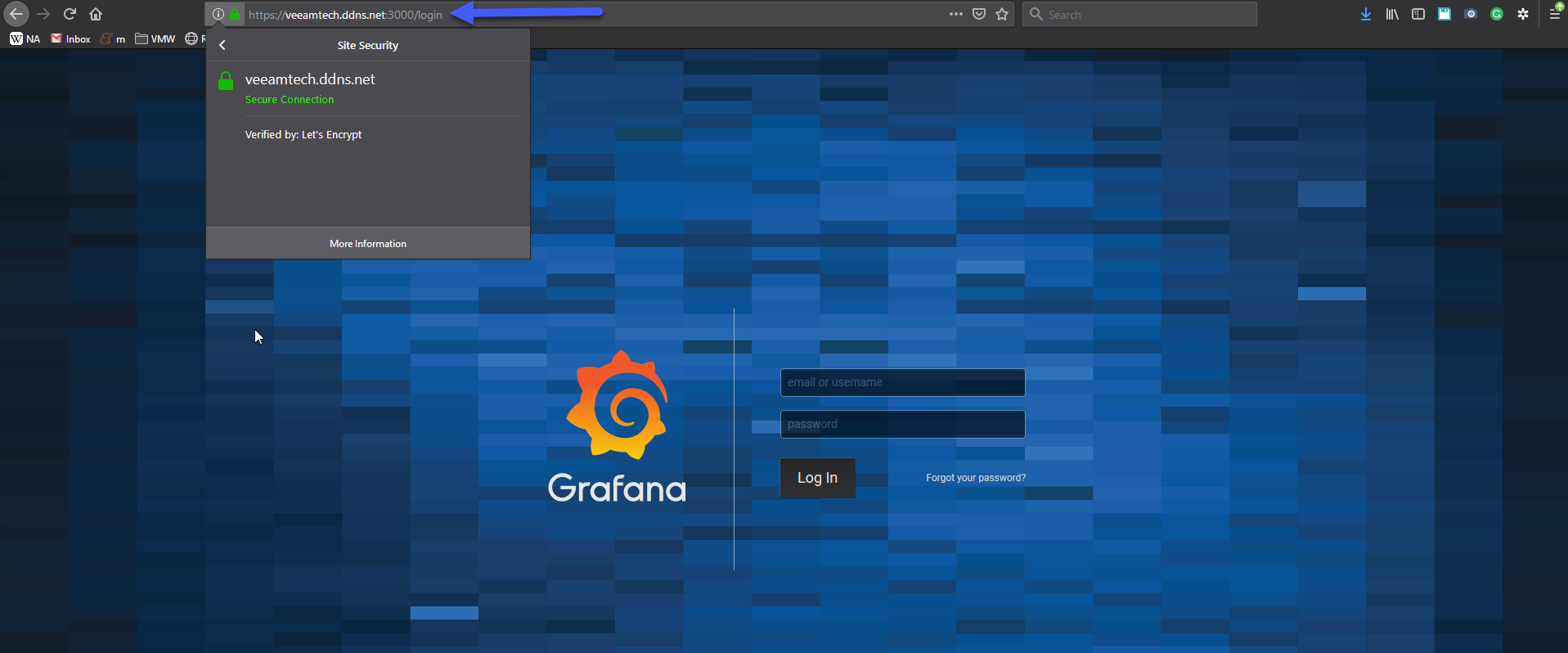Click More Information in Site Security panel
The image size is (1568, 653).
368,244
